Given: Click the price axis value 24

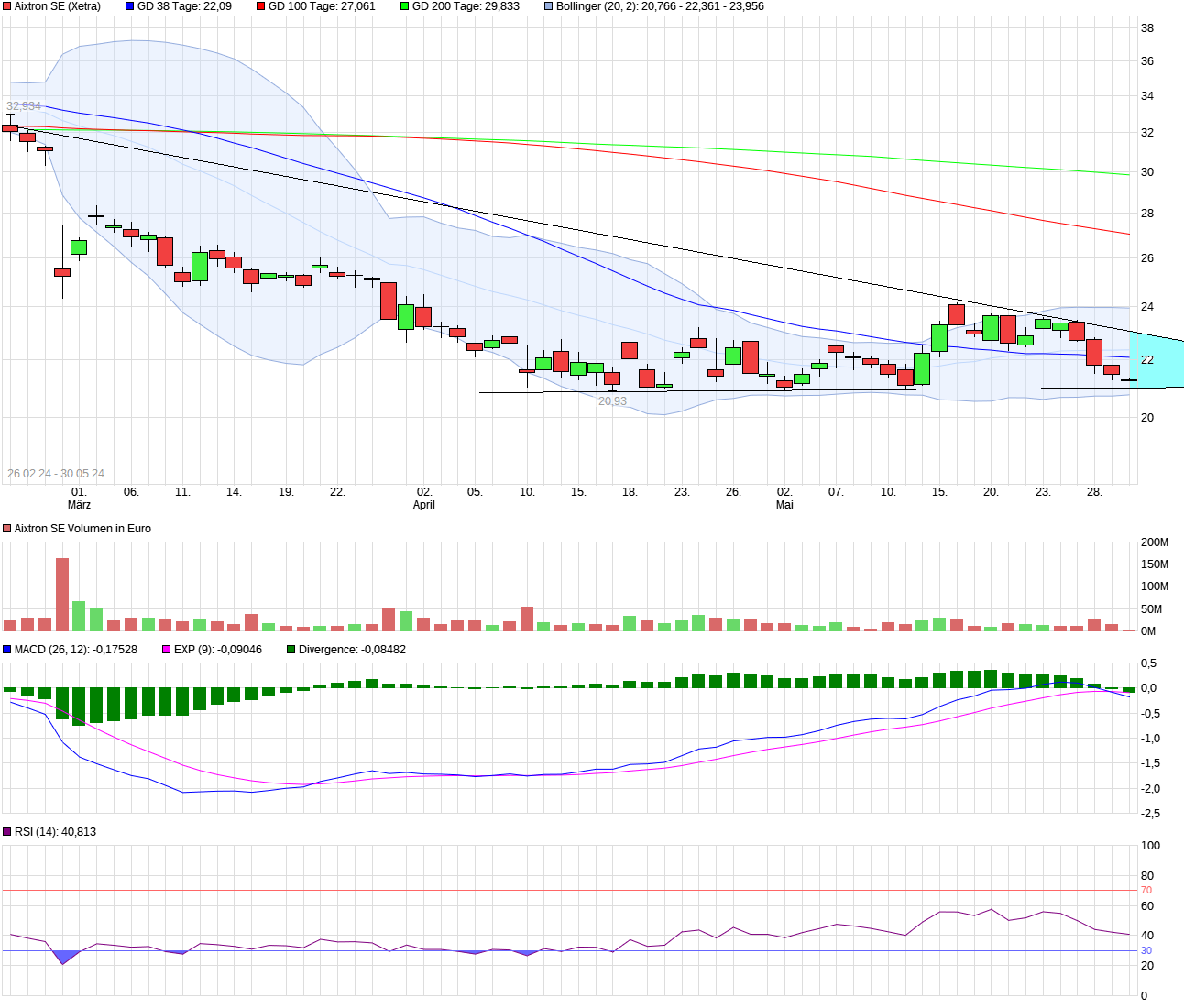Looking at the screenshot, I should click(1147, 307).
